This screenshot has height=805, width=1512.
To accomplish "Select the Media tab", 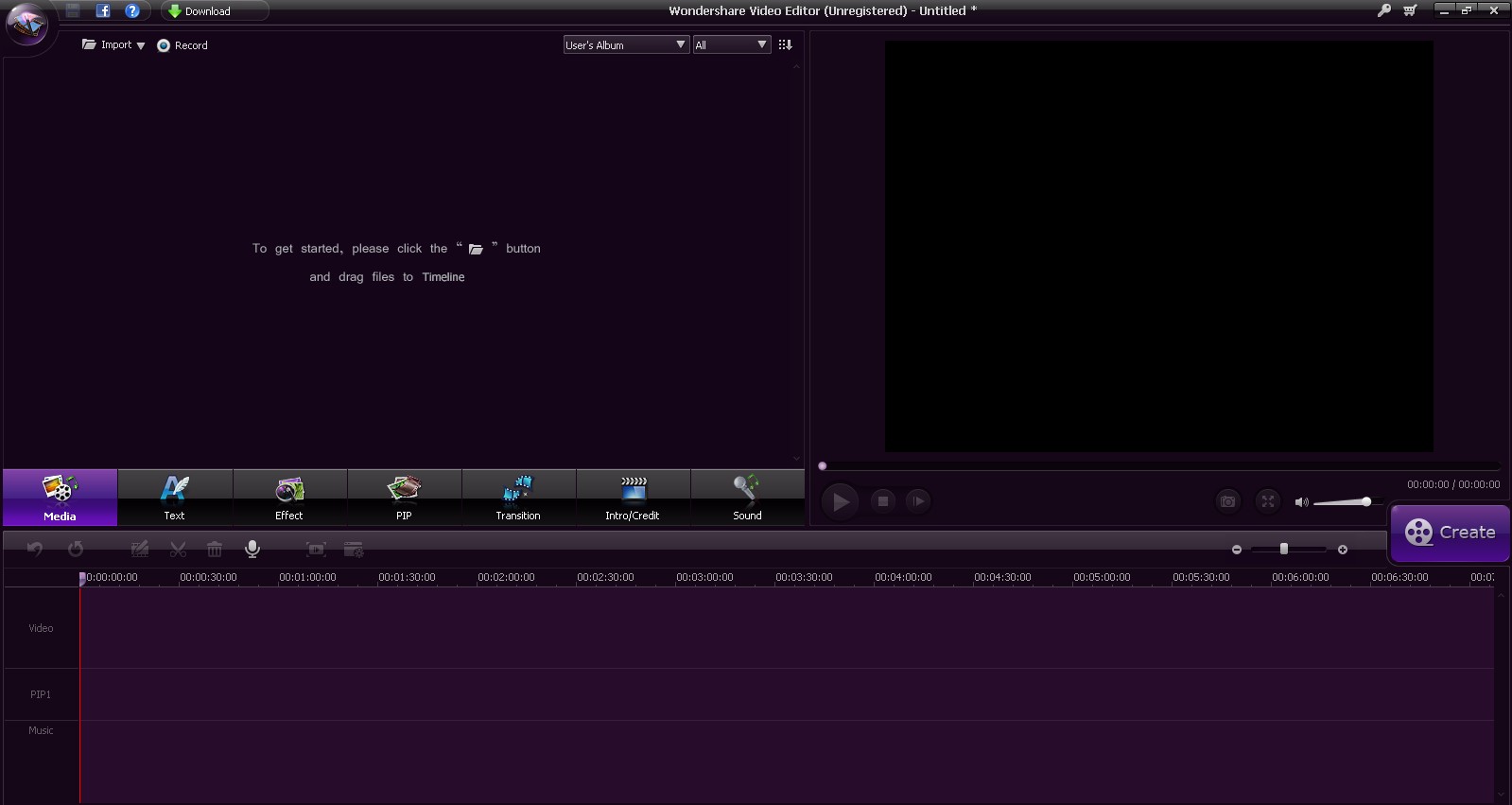I will coord(60,498).
